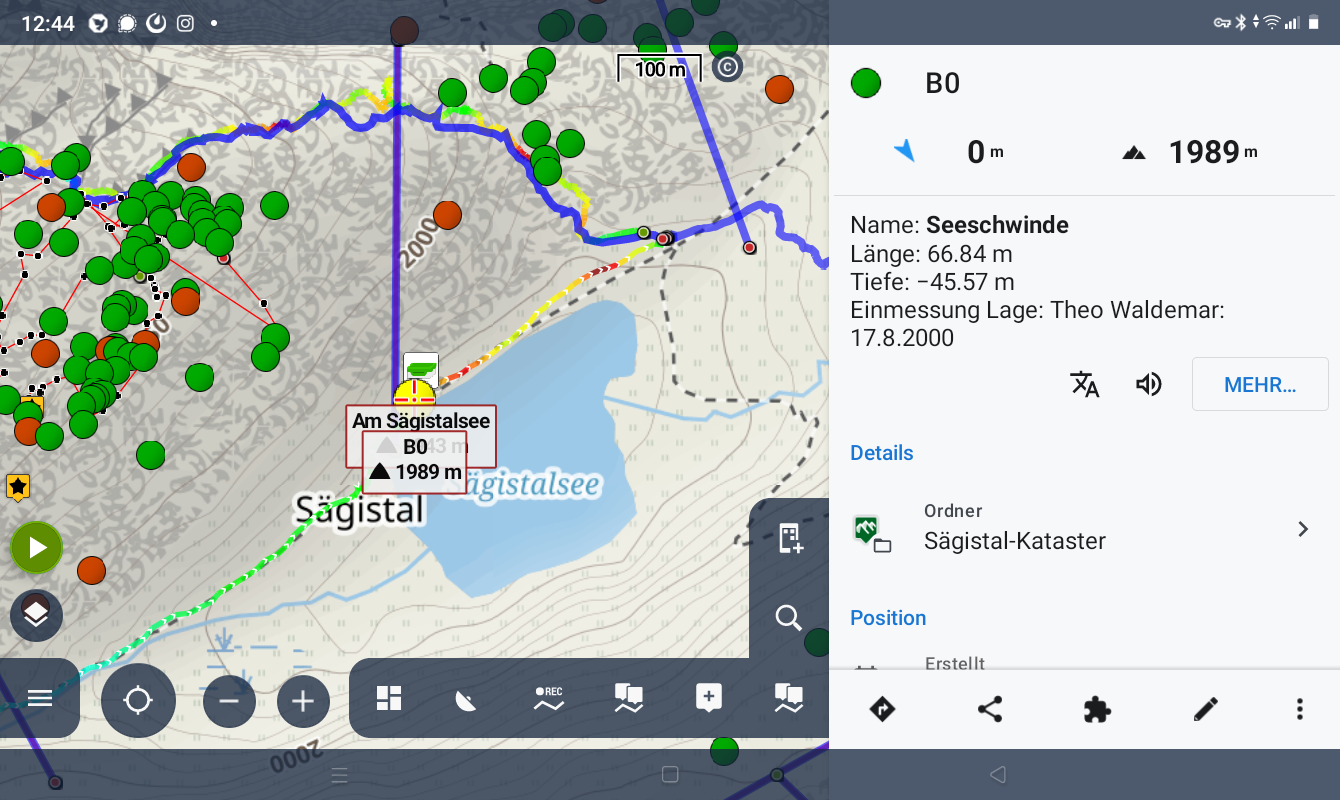Zoom in on the map
Image resolution: width=1340 pixels, height=800 pixels.
click(x=303, y=701)
